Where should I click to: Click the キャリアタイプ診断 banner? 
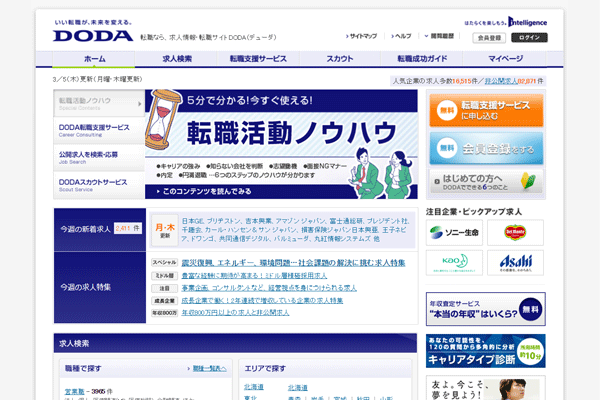pos(486,351)
